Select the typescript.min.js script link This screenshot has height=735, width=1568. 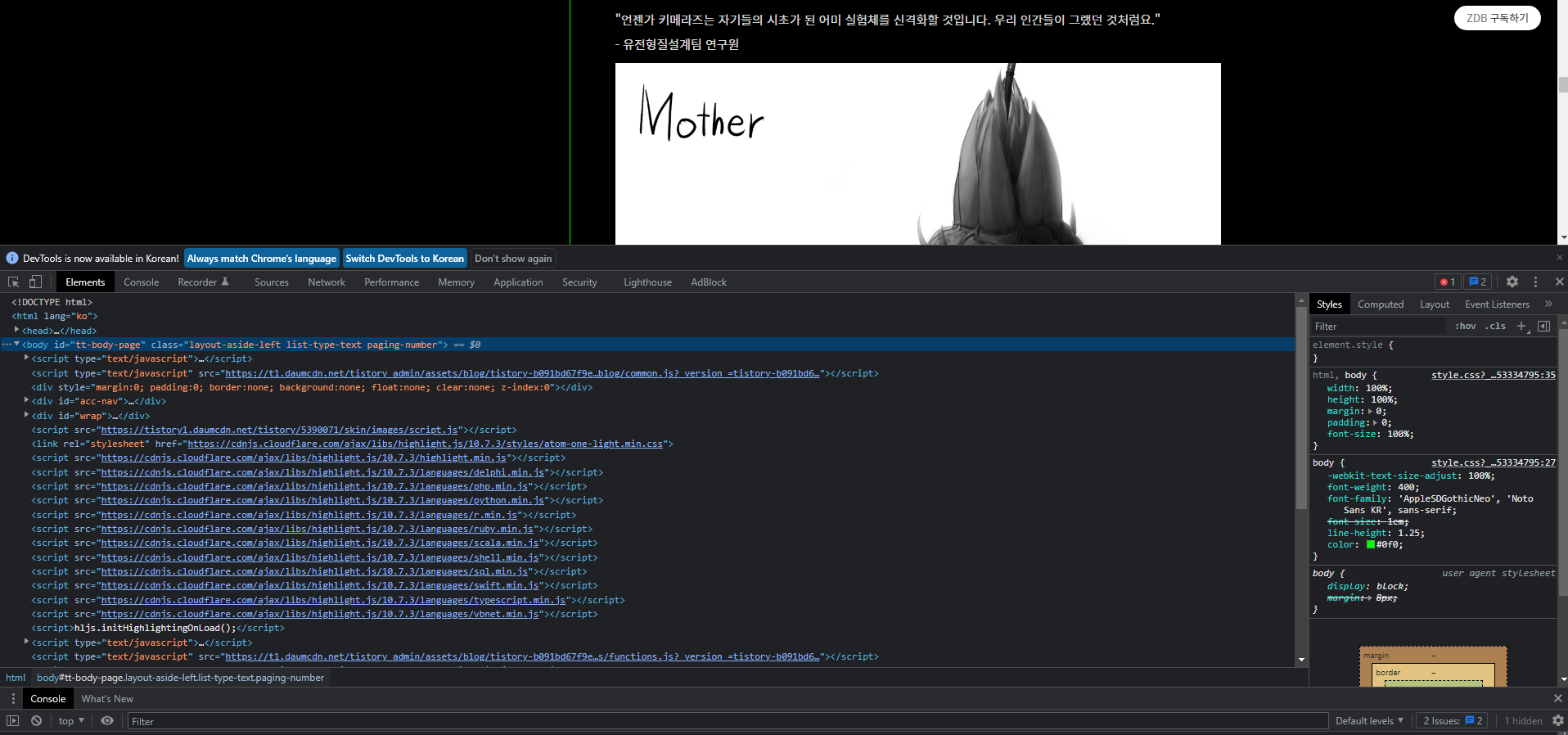[x=333, y=600]
